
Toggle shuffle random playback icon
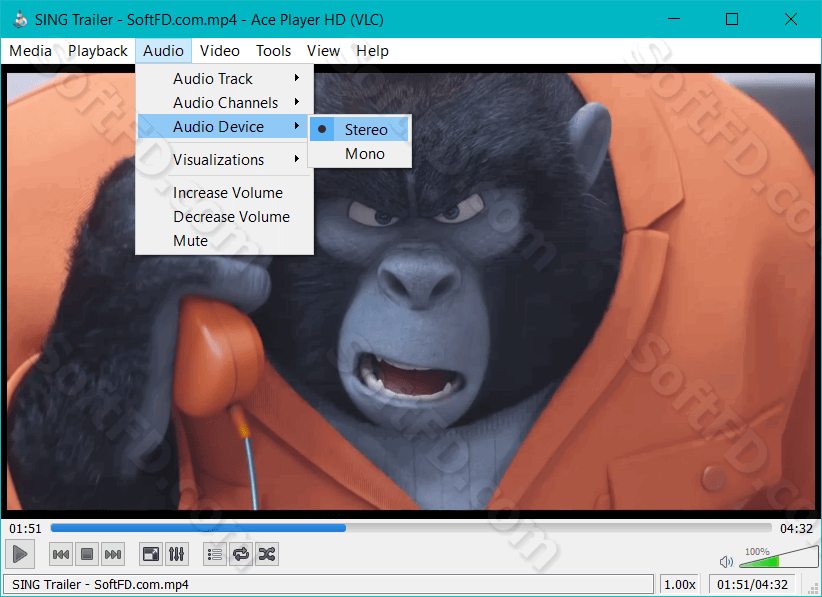tap(267, 554)
